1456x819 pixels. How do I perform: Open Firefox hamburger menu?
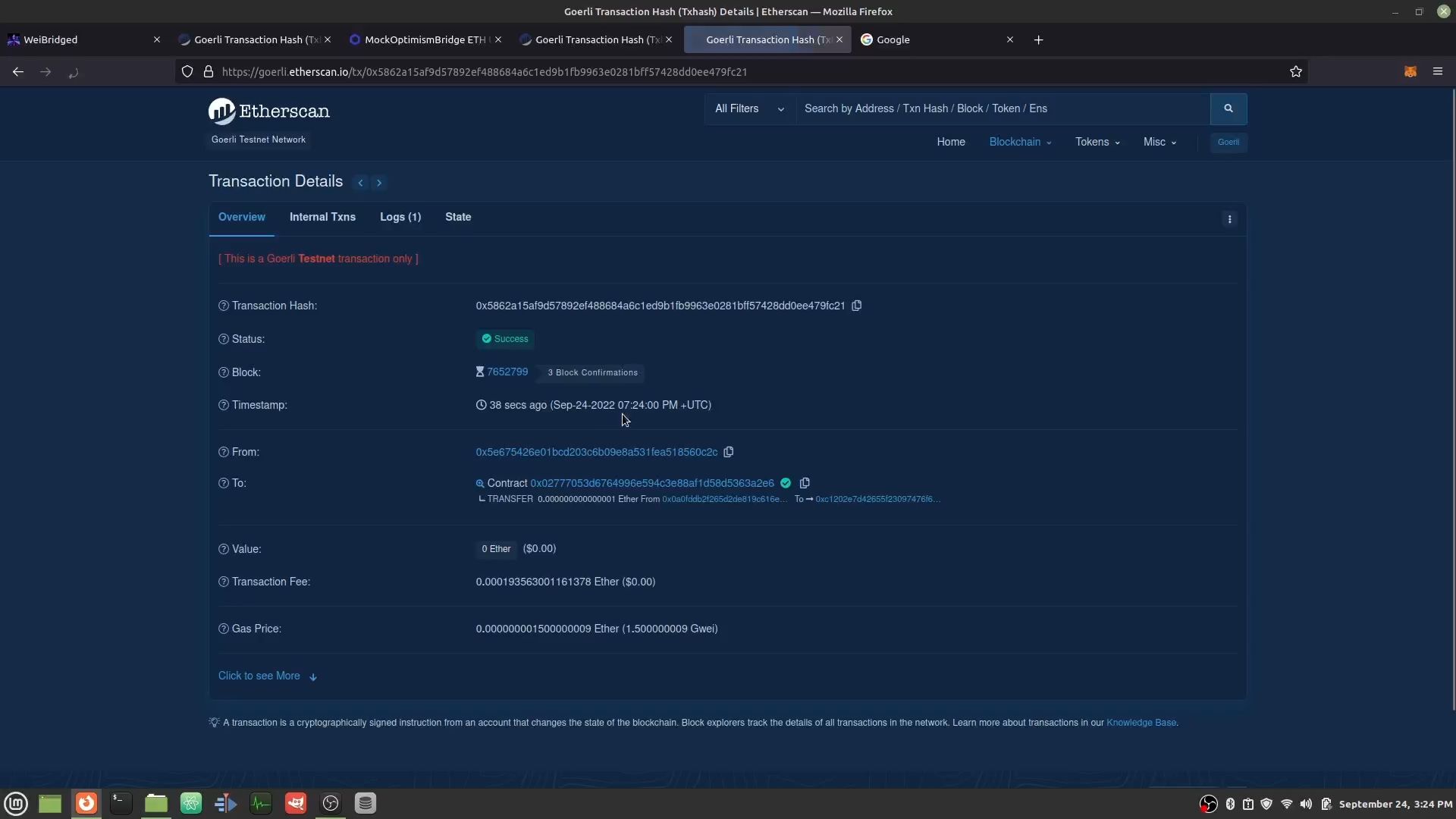click(1438, 71)
